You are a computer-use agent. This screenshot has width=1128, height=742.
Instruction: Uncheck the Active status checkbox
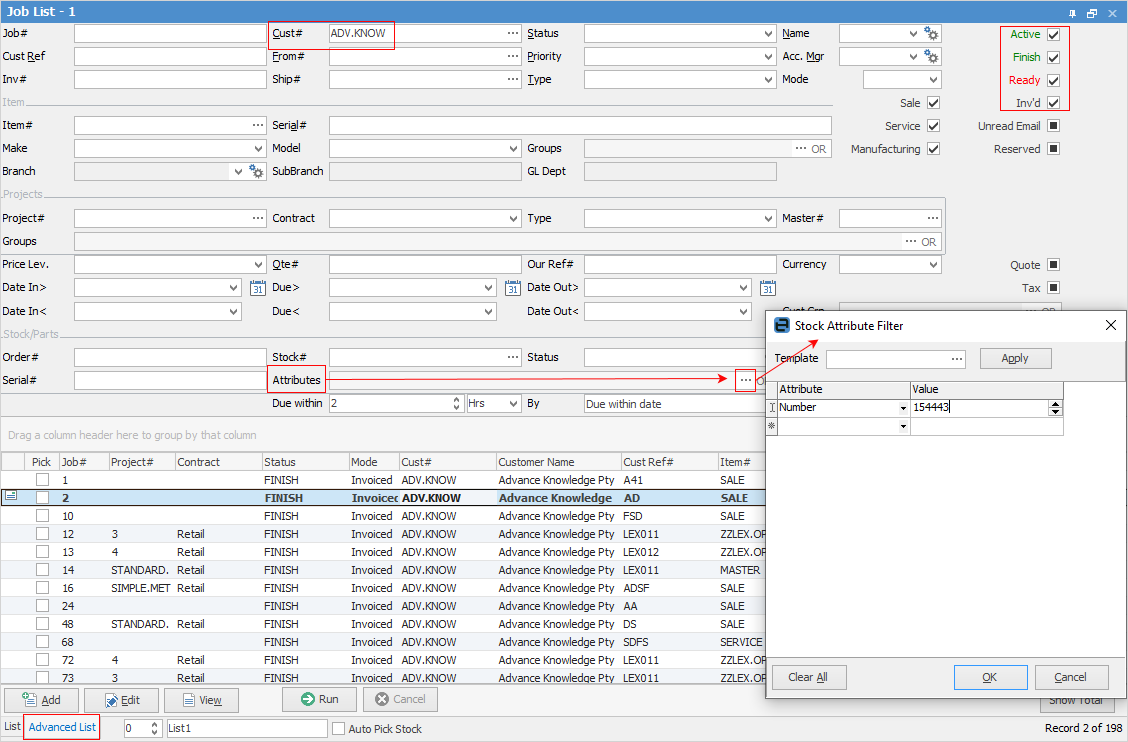1053,35
